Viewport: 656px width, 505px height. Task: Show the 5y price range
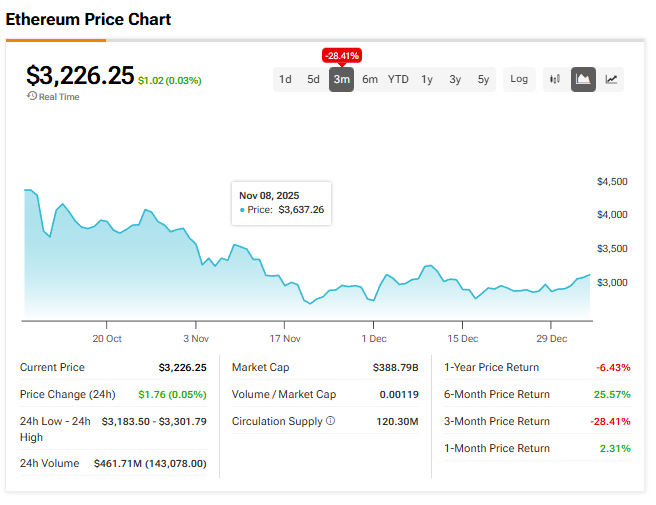point(484,79)
